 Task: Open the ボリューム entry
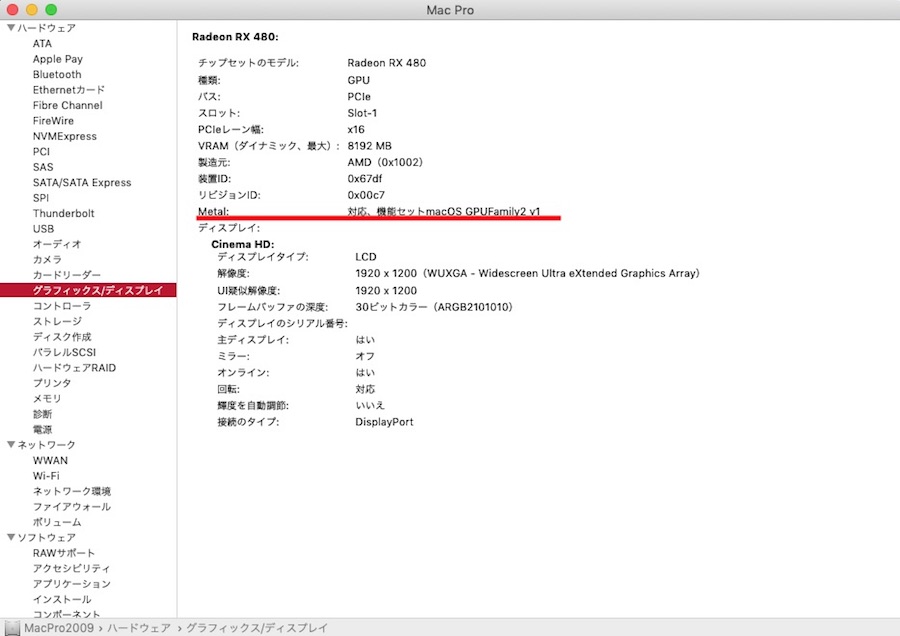click(x=57, y=522)
